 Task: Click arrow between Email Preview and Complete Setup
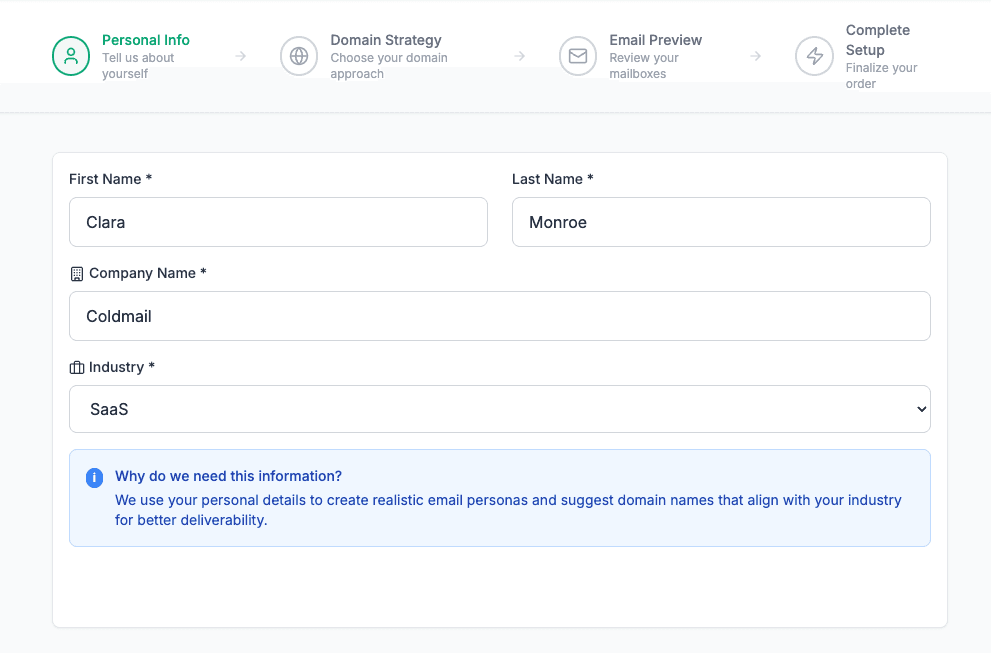click(755, 56)
